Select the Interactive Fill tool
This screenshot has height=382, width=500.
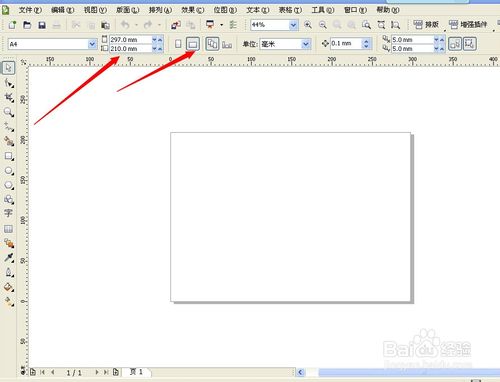9,302
